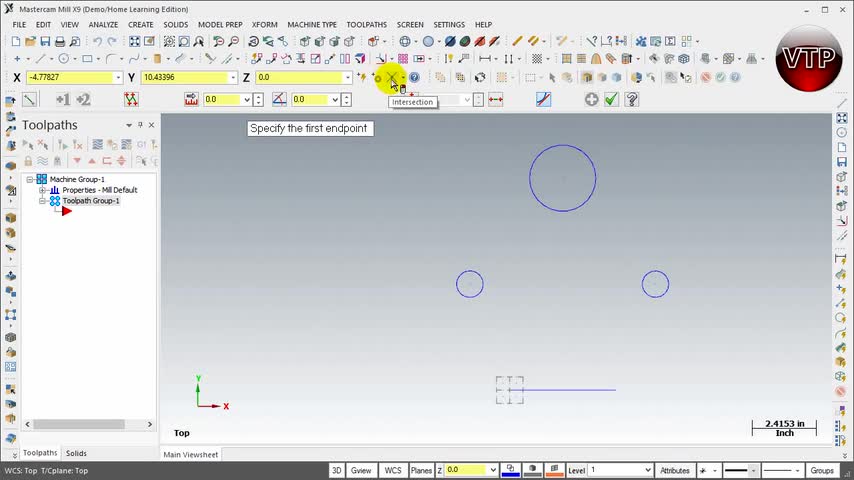854x480 pixels.
Task: Click the FastPoint lightning icon
Action: click(x=362, y=77)
